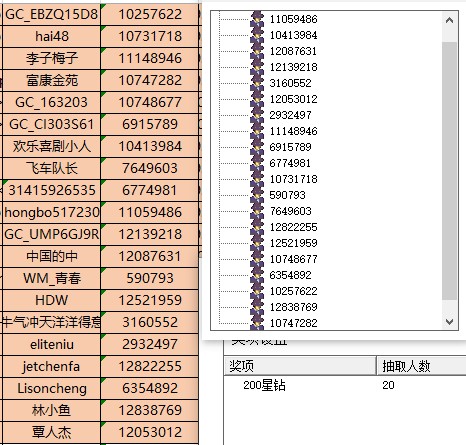Click the user icon beside 10257622 in list

click(x=257, y=291)
